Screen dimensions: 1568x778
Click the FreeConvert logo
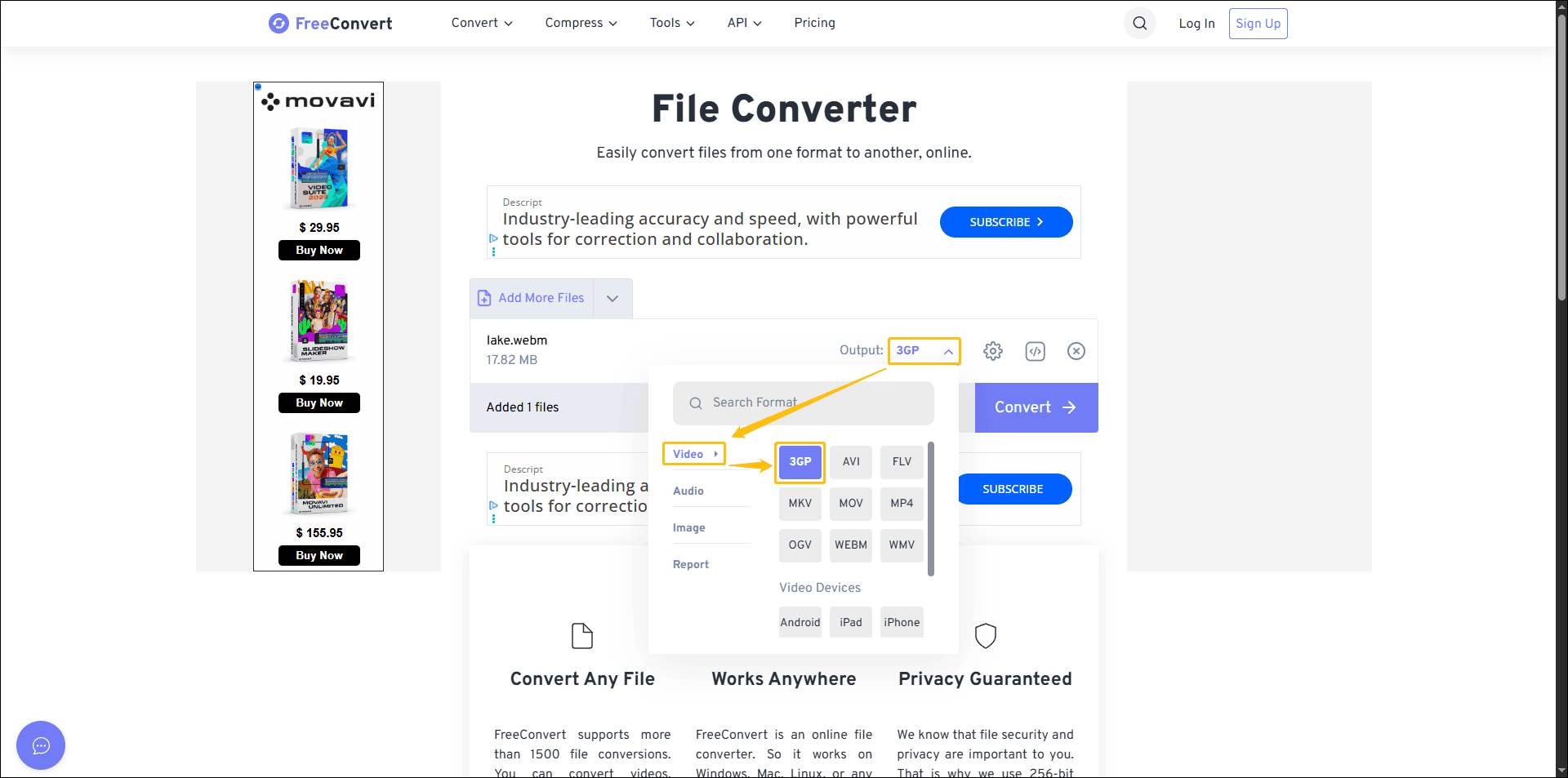[x=330, y=24]
